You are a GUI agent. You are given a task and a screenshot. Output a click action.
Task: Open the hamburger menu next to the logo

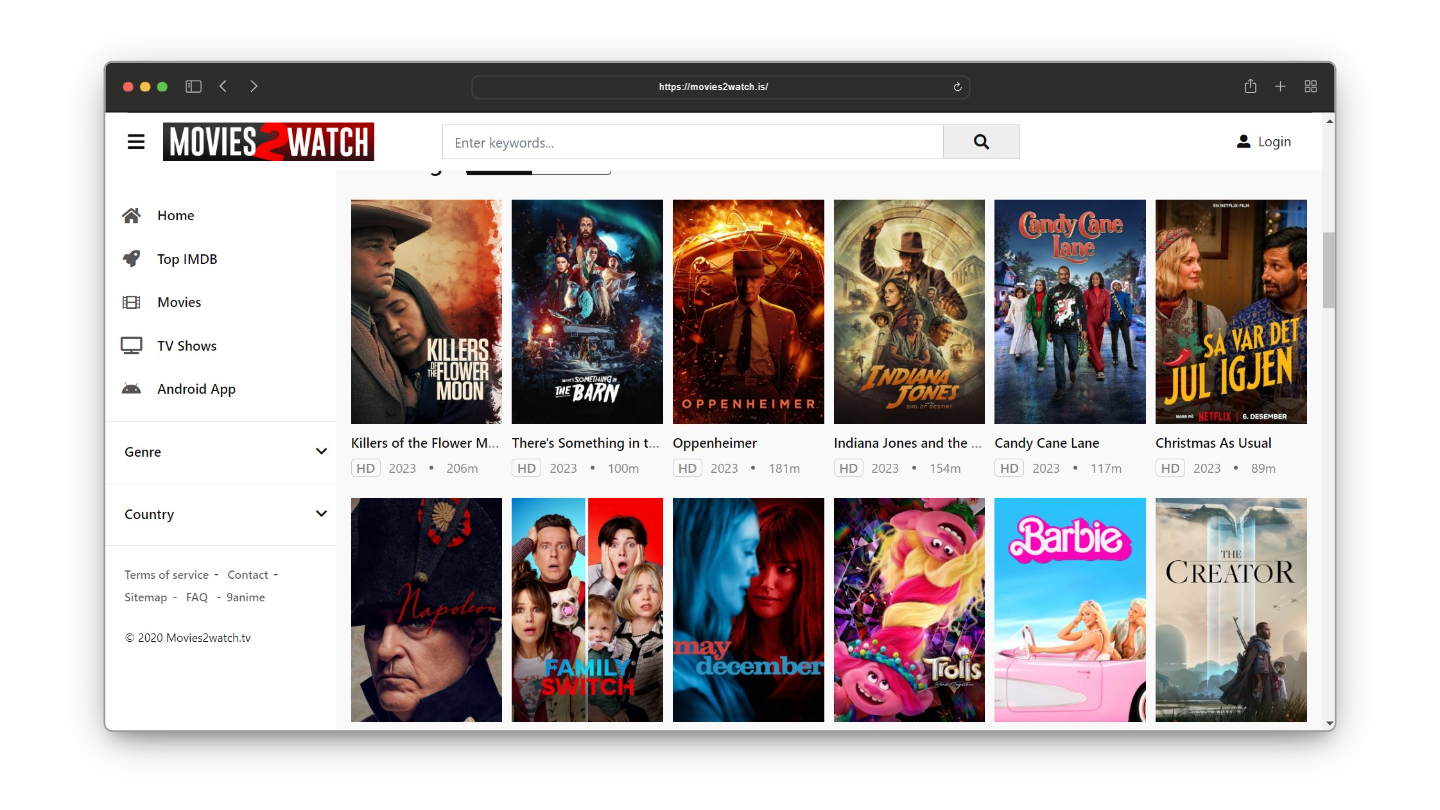[x=136, y=142]
